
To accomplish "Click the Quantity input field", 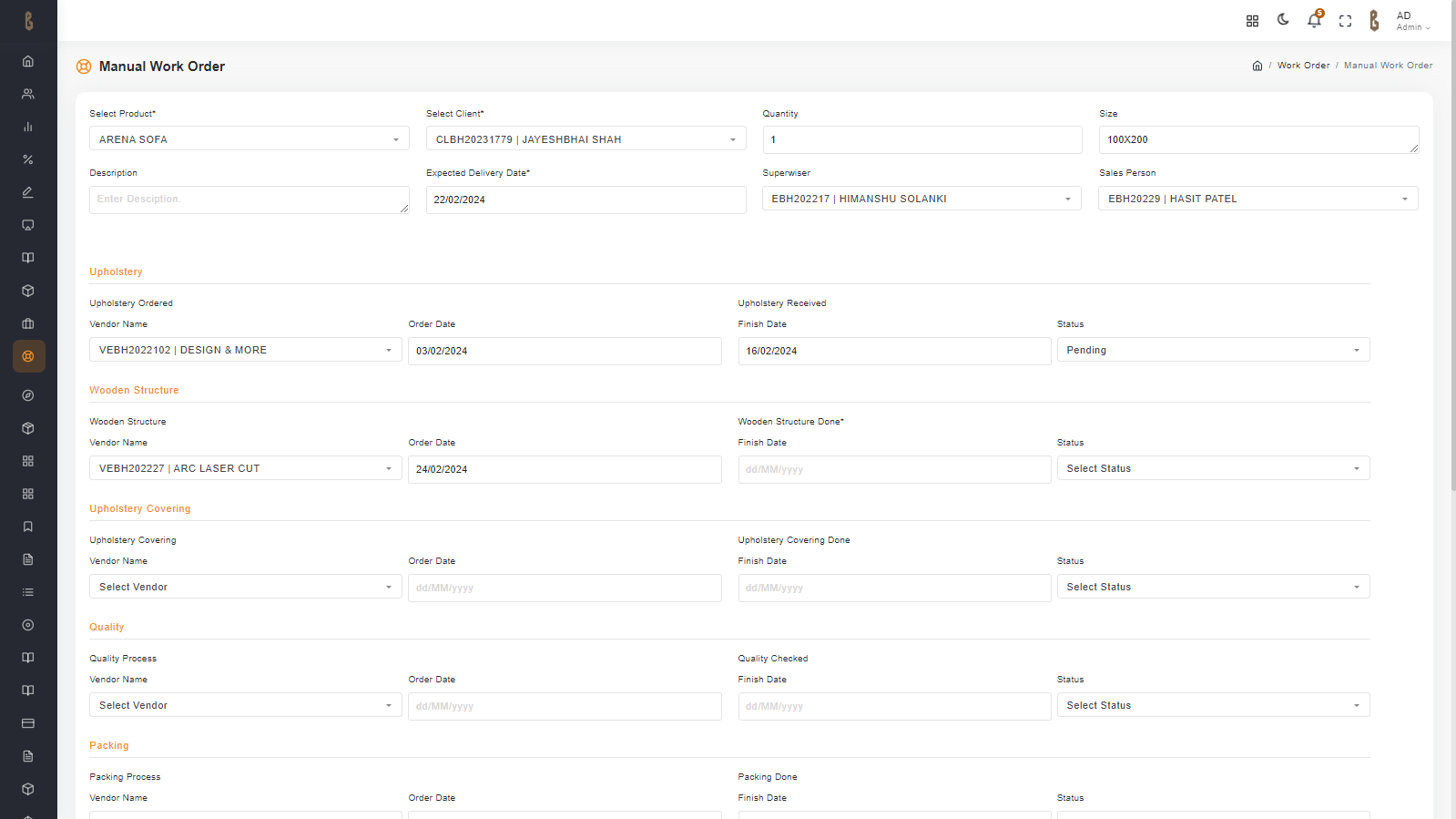I will pos(921,139).
